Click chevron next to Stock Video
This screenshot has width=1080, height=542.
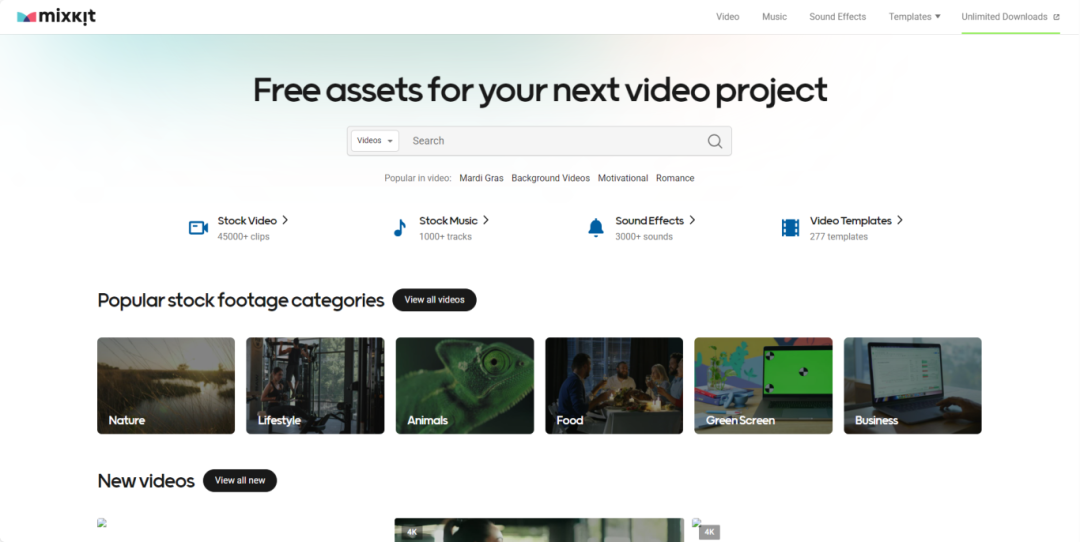(x=285, y=220)
